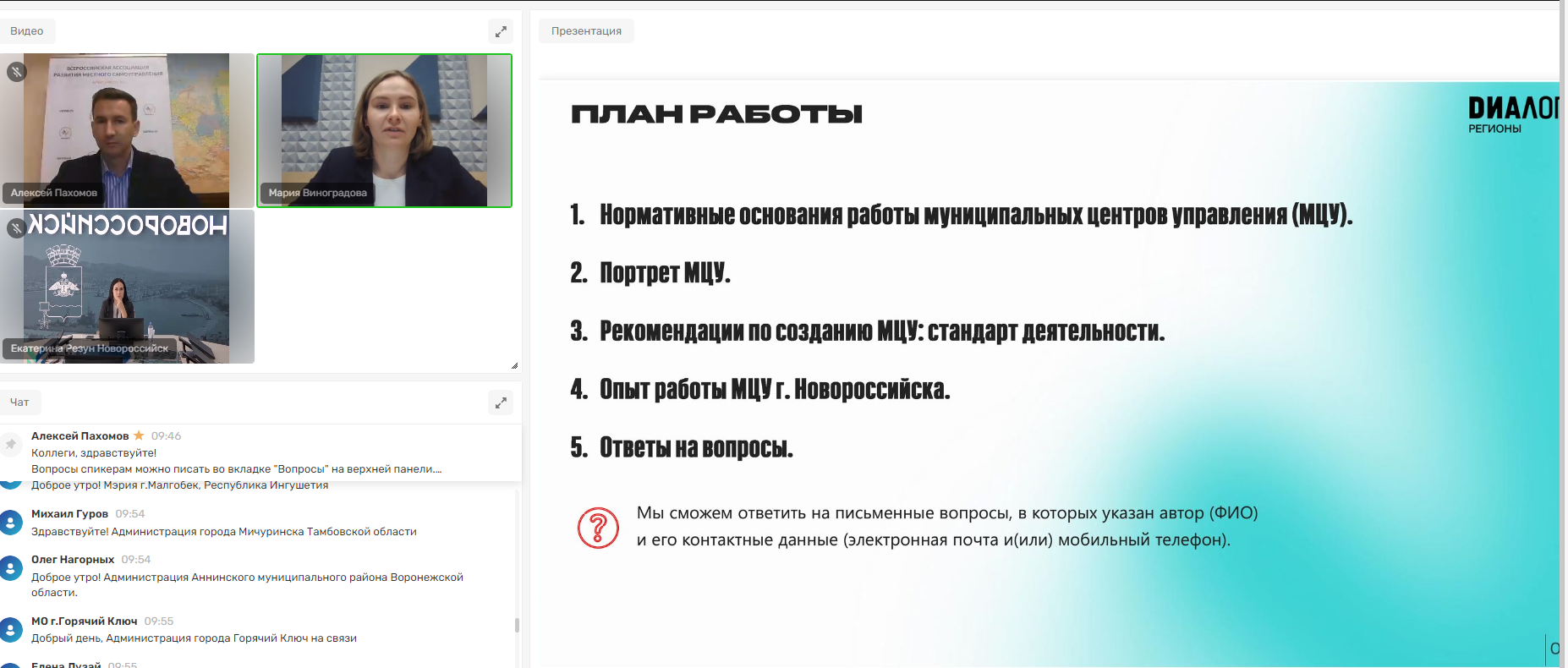
Task: Click pinned message text about Вопросы tab
Action: click(237, 468)
